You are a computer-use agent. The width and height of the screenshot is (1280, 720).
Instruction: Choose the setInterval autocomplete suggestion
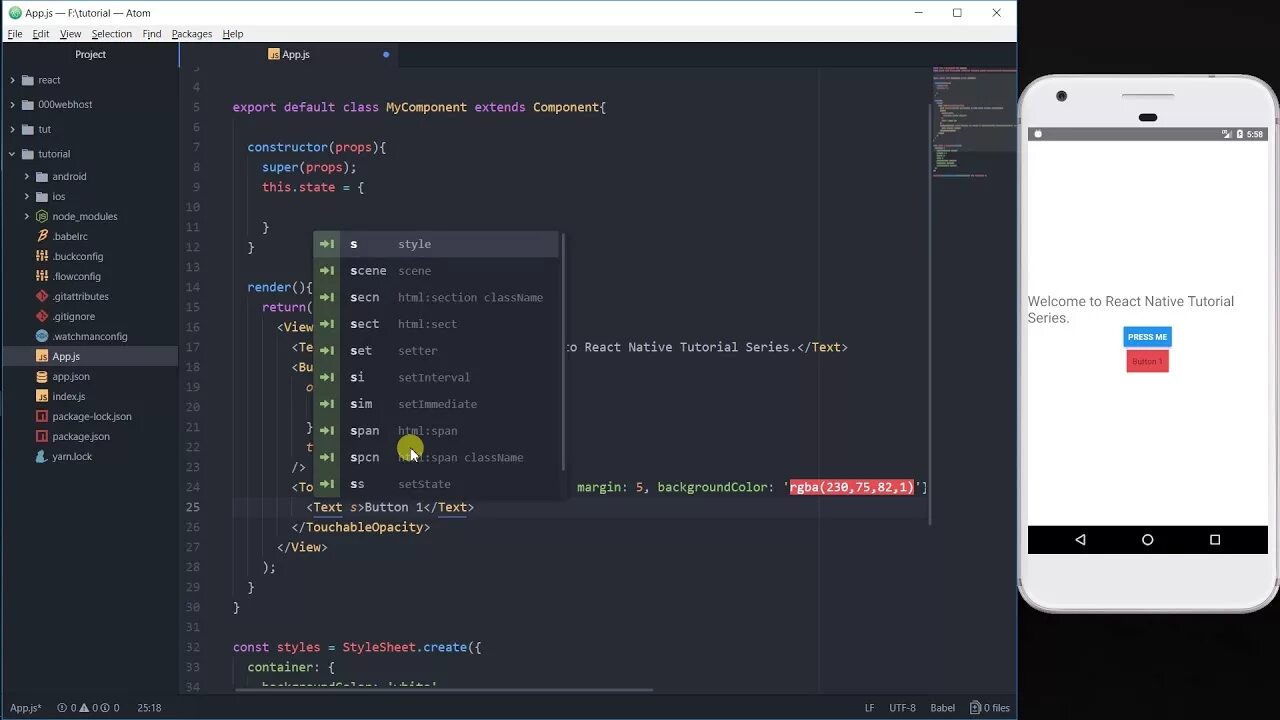(436, 377)
